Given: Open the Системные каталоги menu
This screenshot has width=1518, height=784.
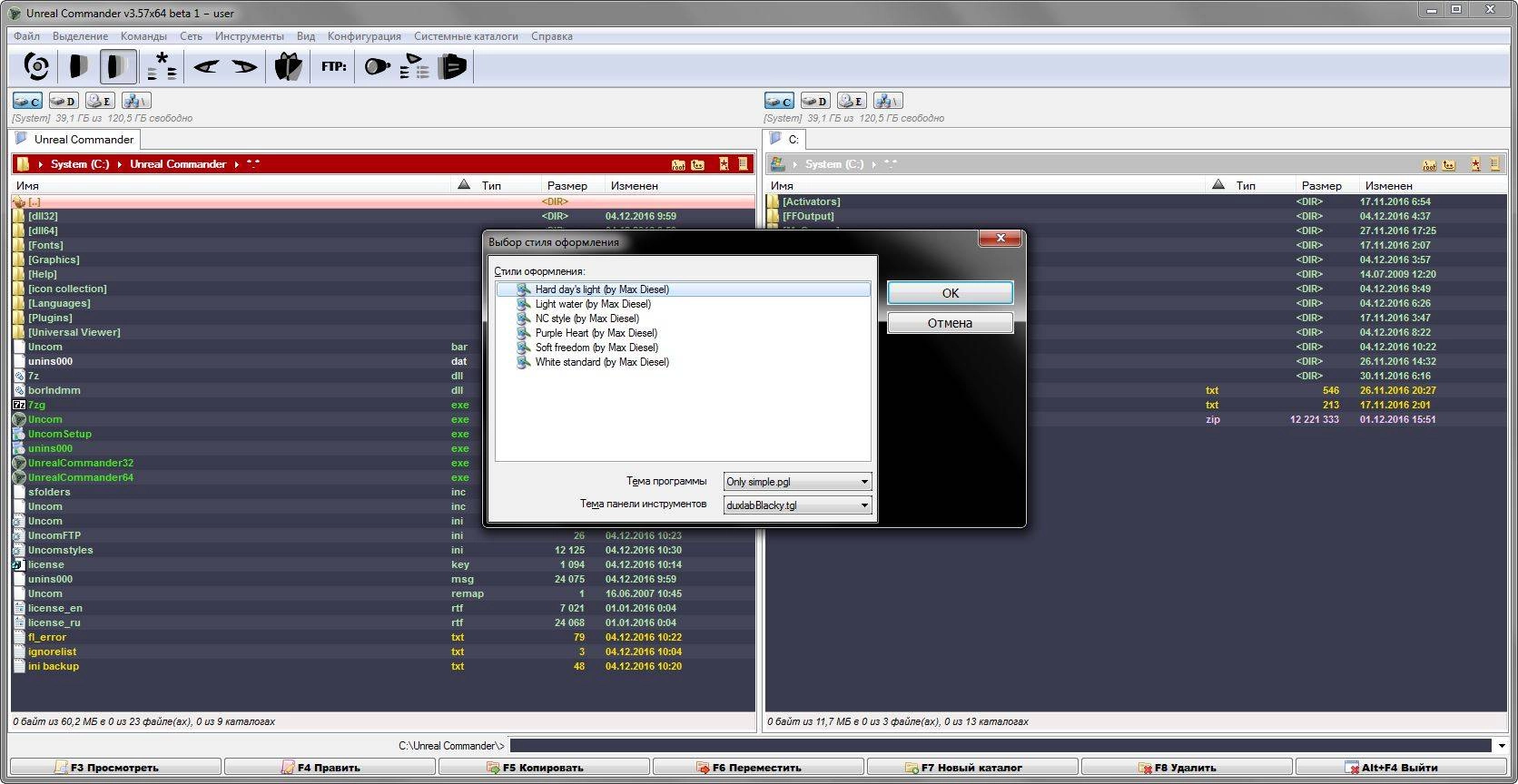Looking at the screenshot, I should coord(466,36).
